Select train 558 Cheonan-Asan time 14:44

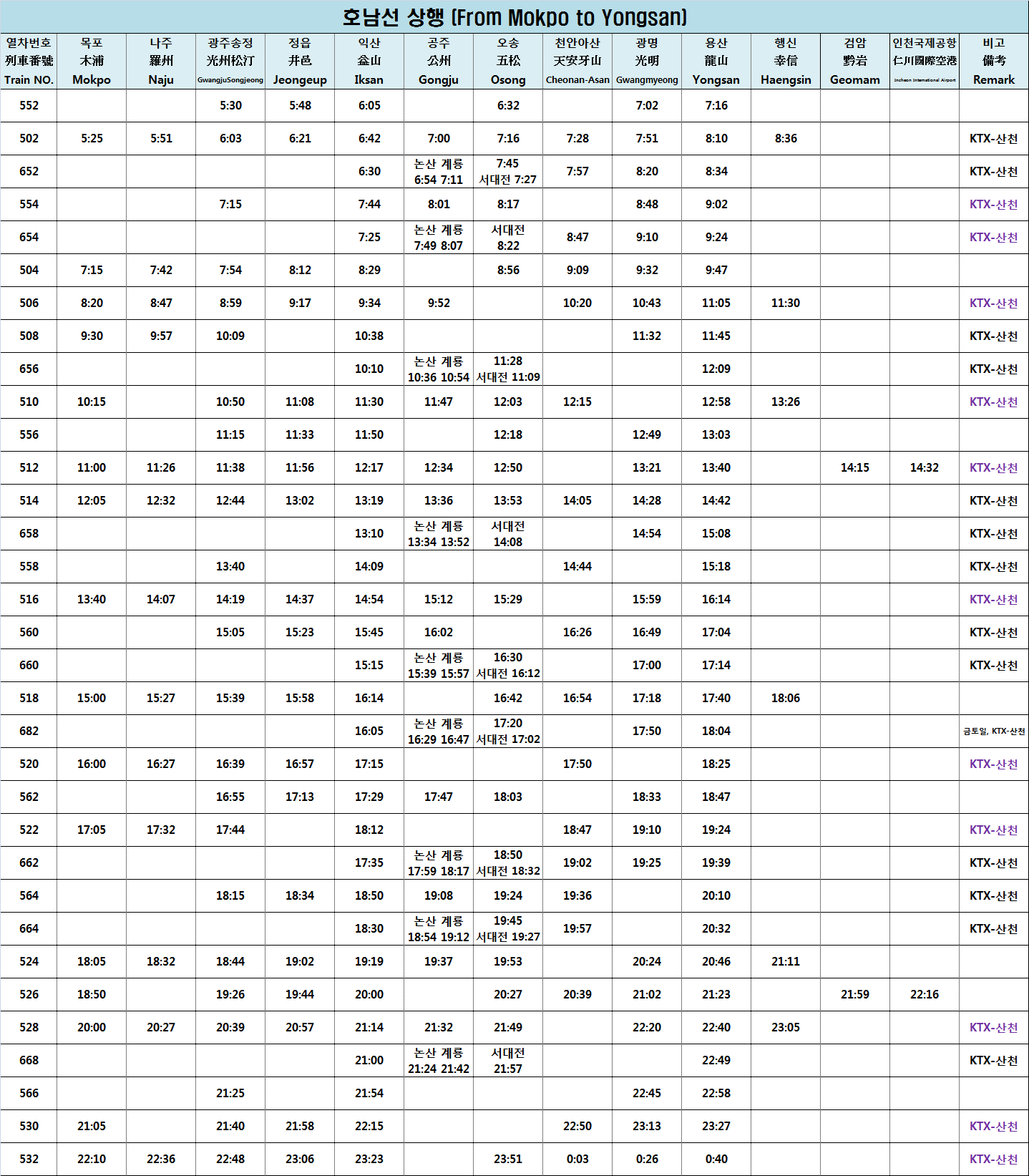click(x=577, y=567)
